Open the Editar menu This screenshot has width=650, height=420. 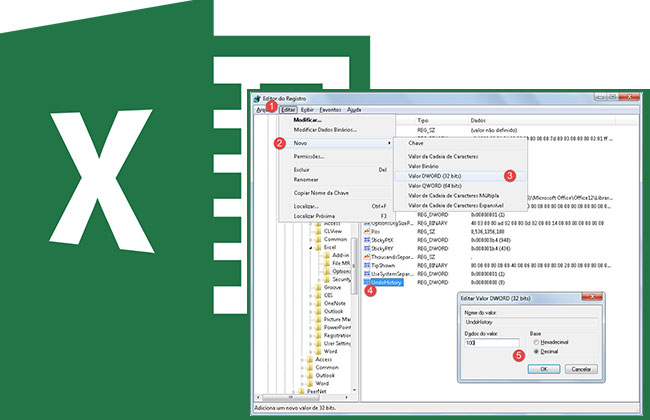tap(288, 110)
